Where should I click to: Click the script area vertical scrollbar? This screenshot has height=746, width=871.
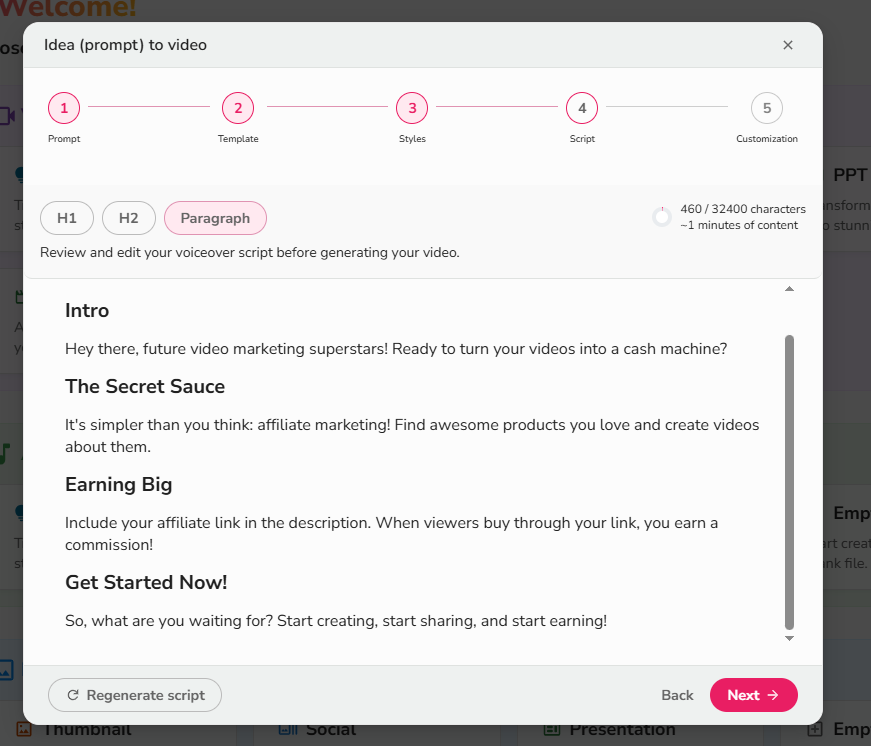(789, 480)
